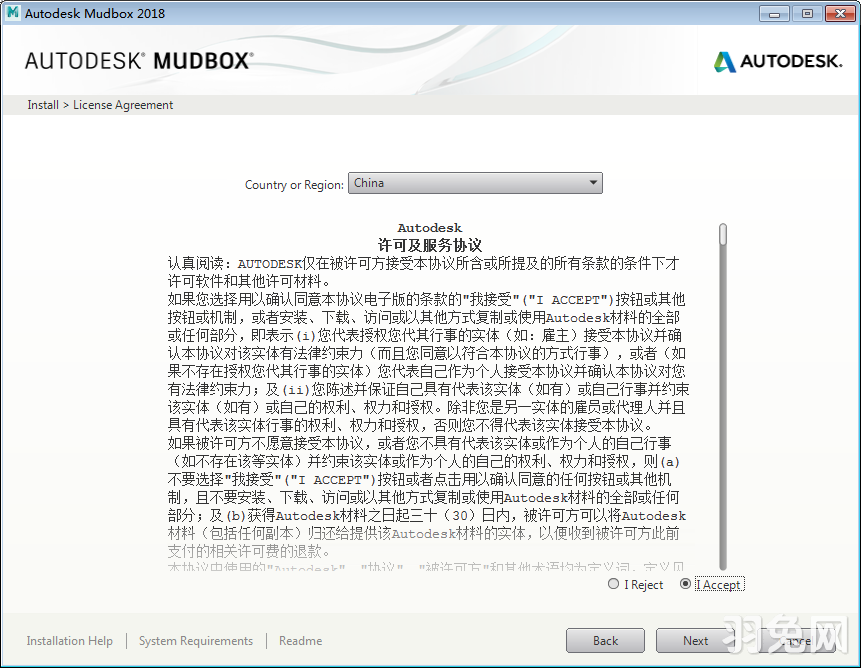Open the Readme document
Image resolution: width=861 pixels, height=668 pixels.
(x=300, y=640)
